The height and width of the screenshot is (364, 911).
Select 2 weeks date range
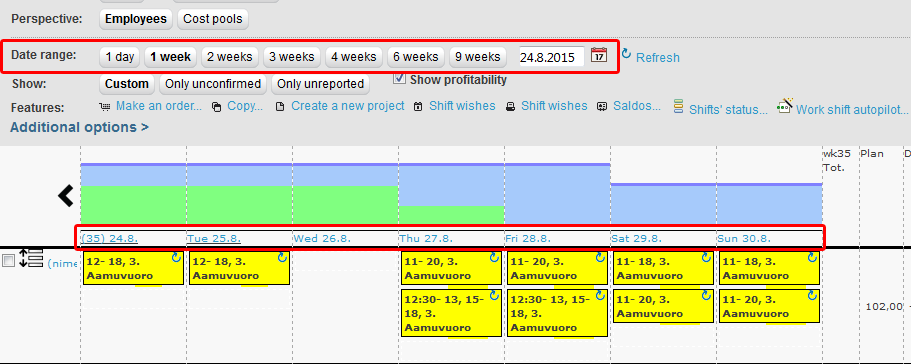coord(229,57)
